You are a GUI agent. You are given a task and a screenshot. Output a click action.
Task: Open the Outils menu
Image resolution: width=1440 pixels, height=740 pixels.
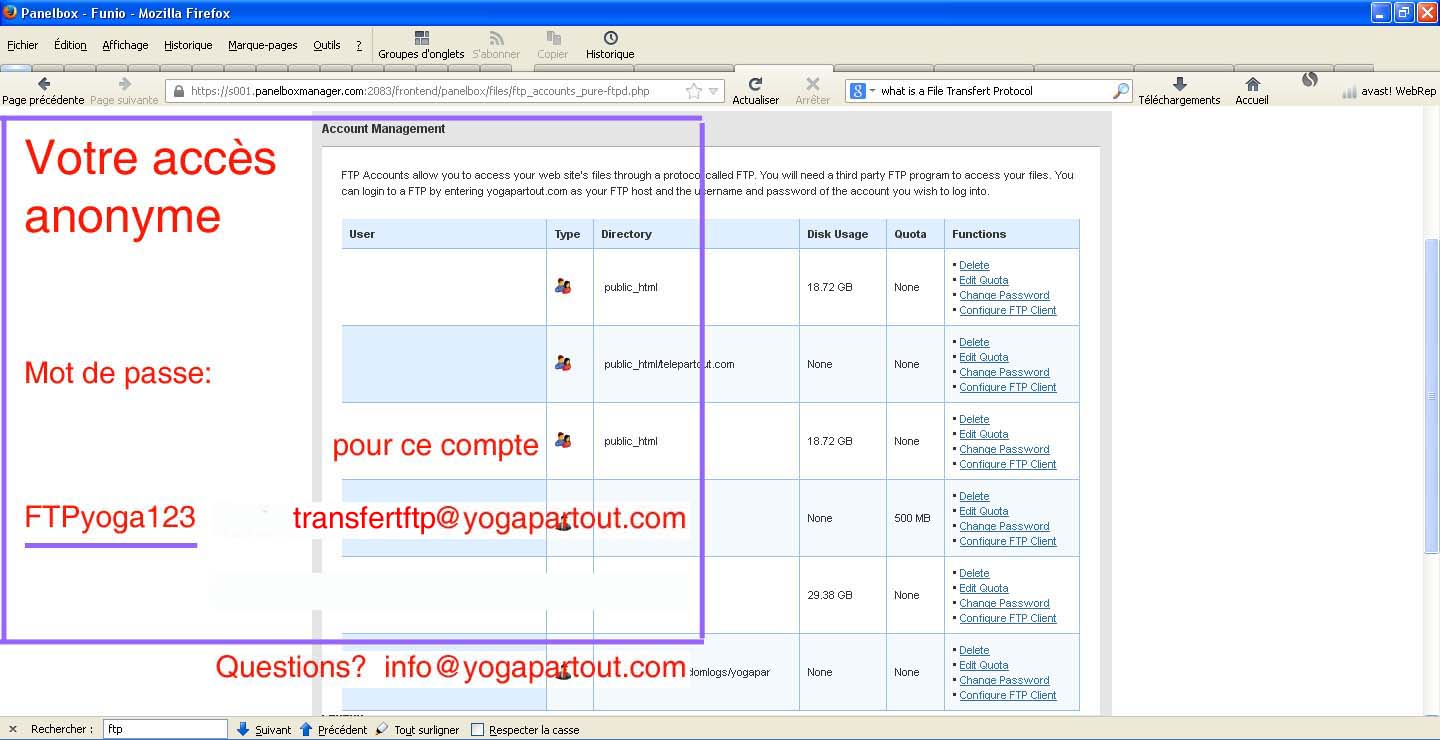326,45
